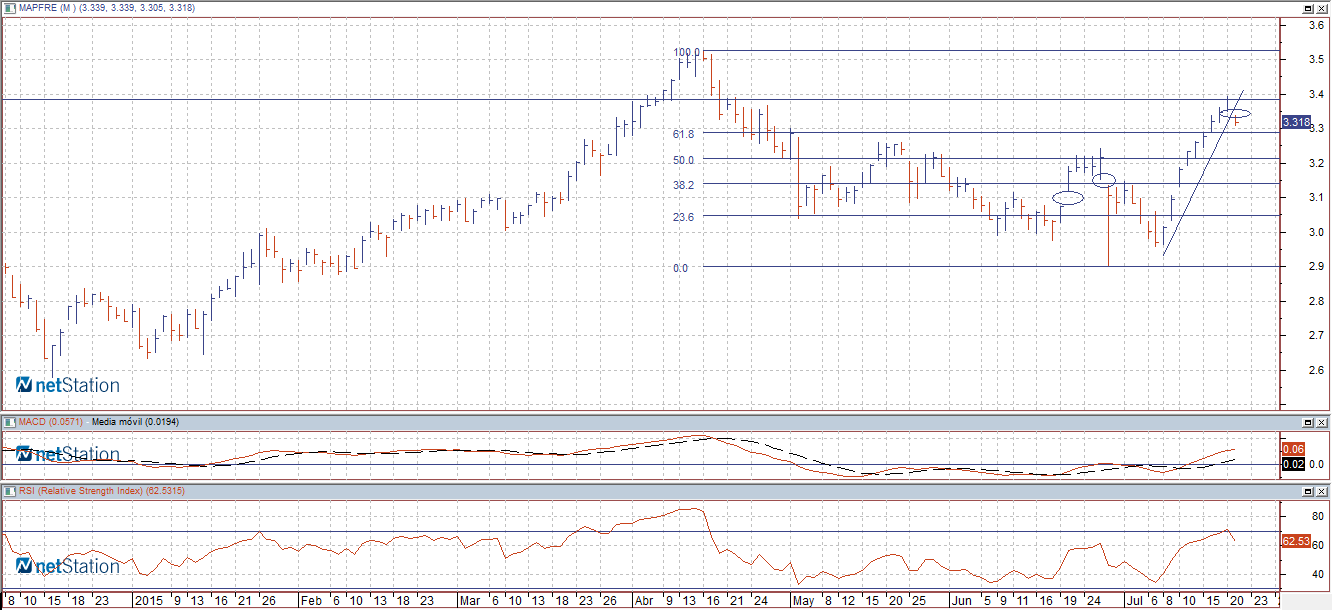Click the 62.53 RSI value tag
The height and width of the screenshot is (610, 1332).
tap(1296, 541)
